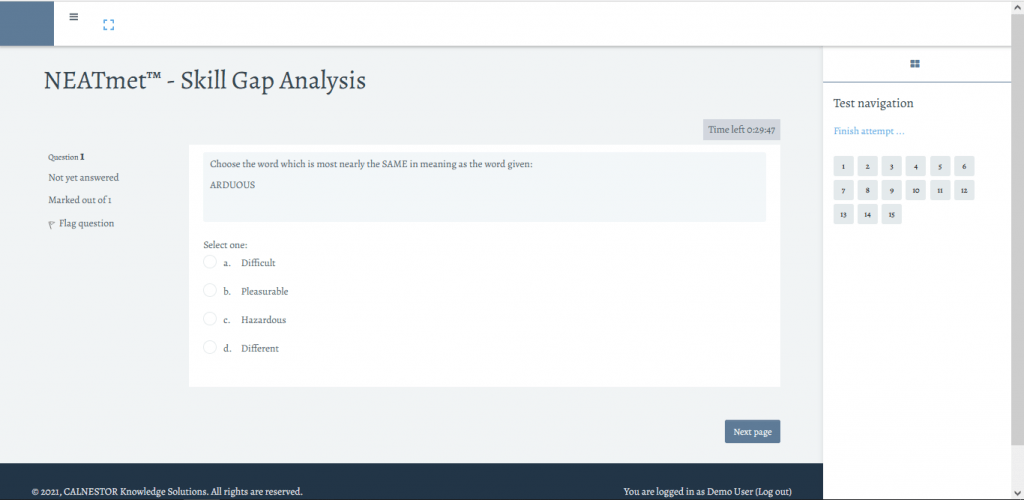Image resolution: width=1024 pixels, height=500 pixels.
Task: Jump to question 14 in navigation
Action: click(867, 214)
